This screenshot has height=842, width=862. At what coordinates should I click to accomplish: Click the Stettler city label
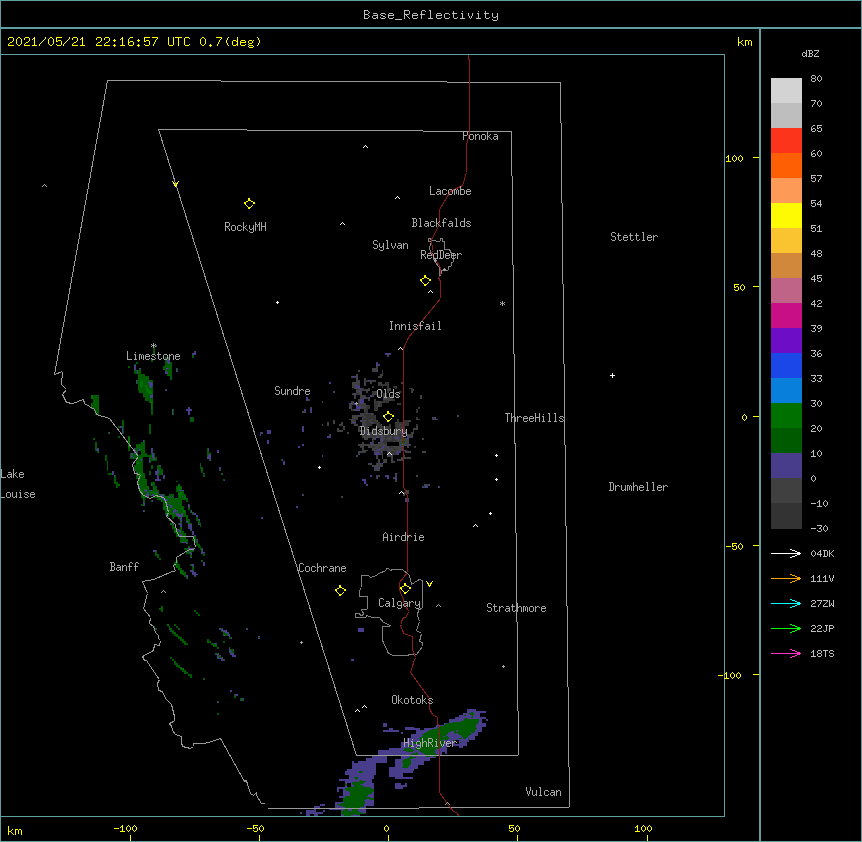click(x=634, y=237)
